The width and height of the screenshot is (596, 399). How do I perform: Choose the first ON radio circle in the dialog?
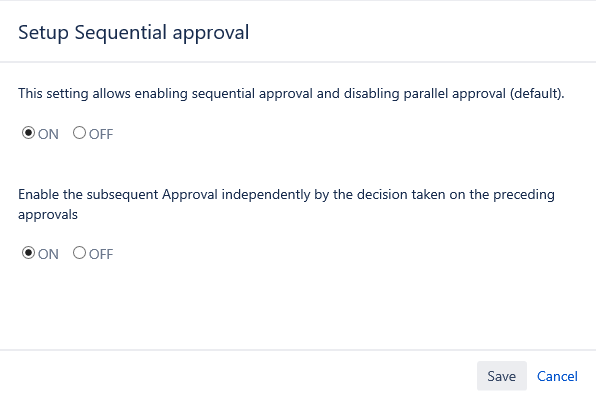tap(29, 133)
